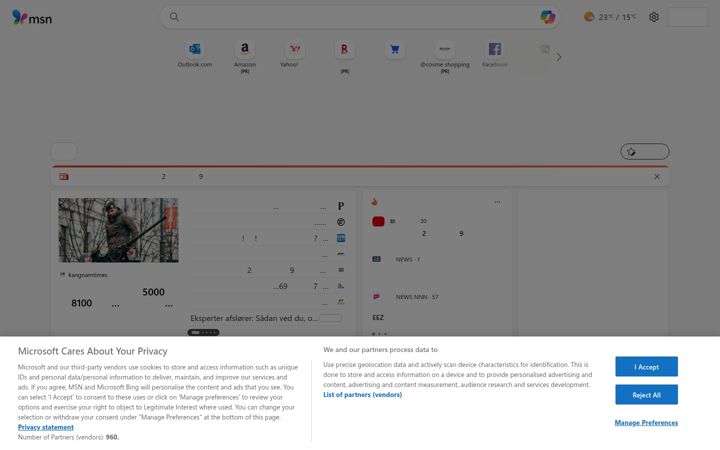Viewport: 720px width, 450px height.
Task: Open List of partners (vendors) link
Action: tap(362, 395)
